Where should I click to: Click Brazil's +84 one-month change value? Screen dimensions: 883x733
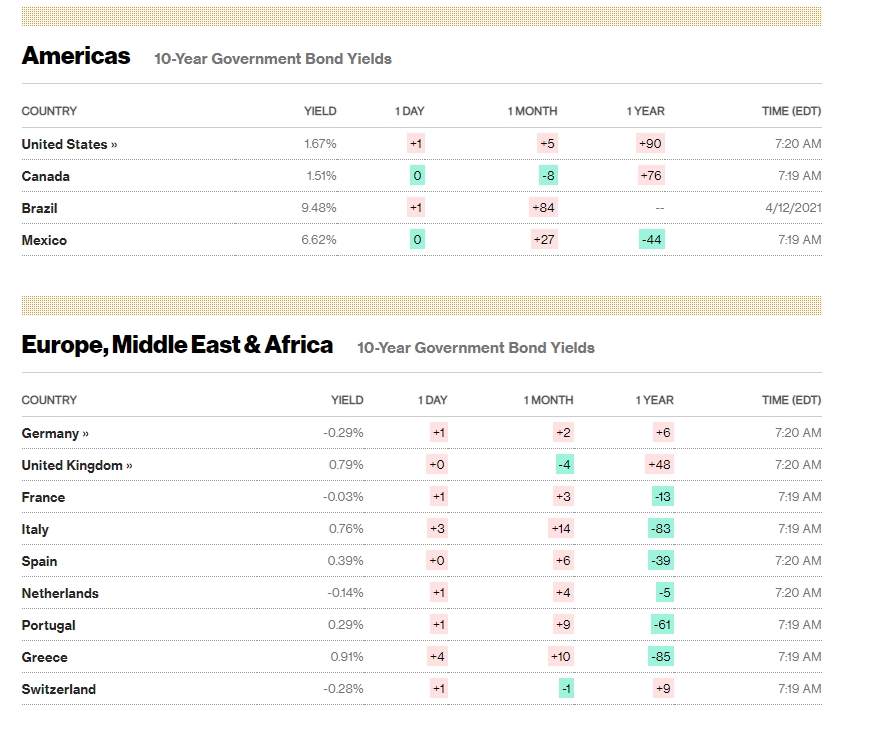click(545, 208)
